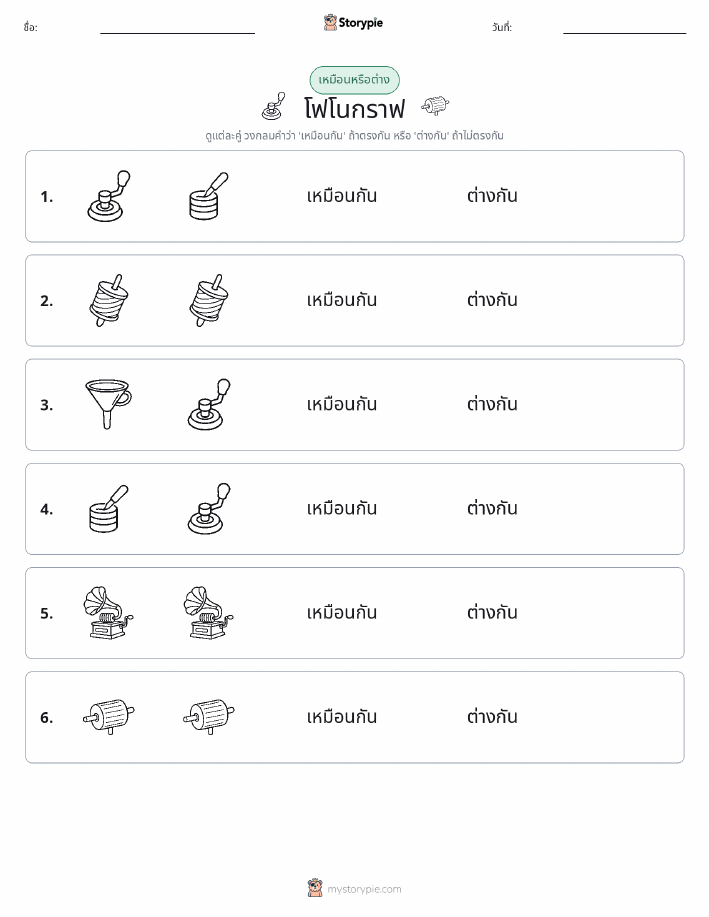Click the cylinder icon right of title
Screen dimensions: 709x917
(x=435, y=106)
